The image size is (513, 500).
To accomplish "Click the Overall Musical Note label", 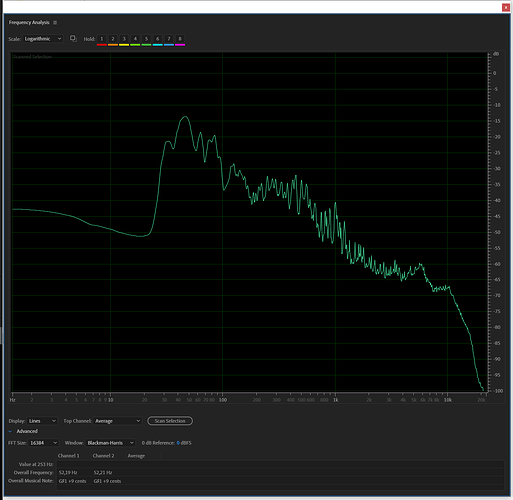I will 31,481.
